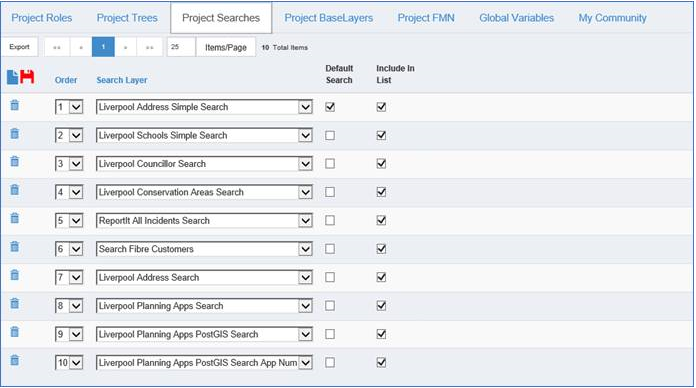The image size is (696, 388).
Task: Delete the Liverpool Address Simple Search row
Action: click(15, 105)
